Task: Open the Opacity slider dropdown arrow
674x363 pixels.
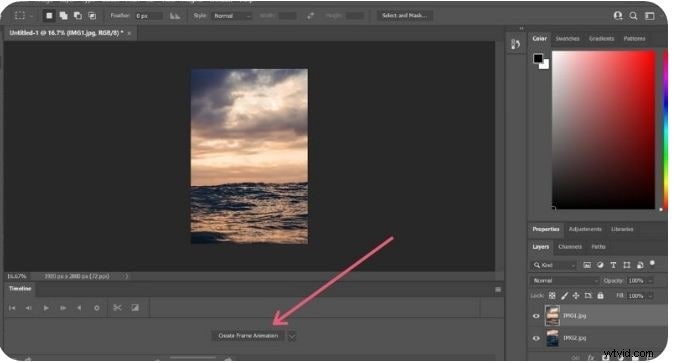Action: point(650,281)
